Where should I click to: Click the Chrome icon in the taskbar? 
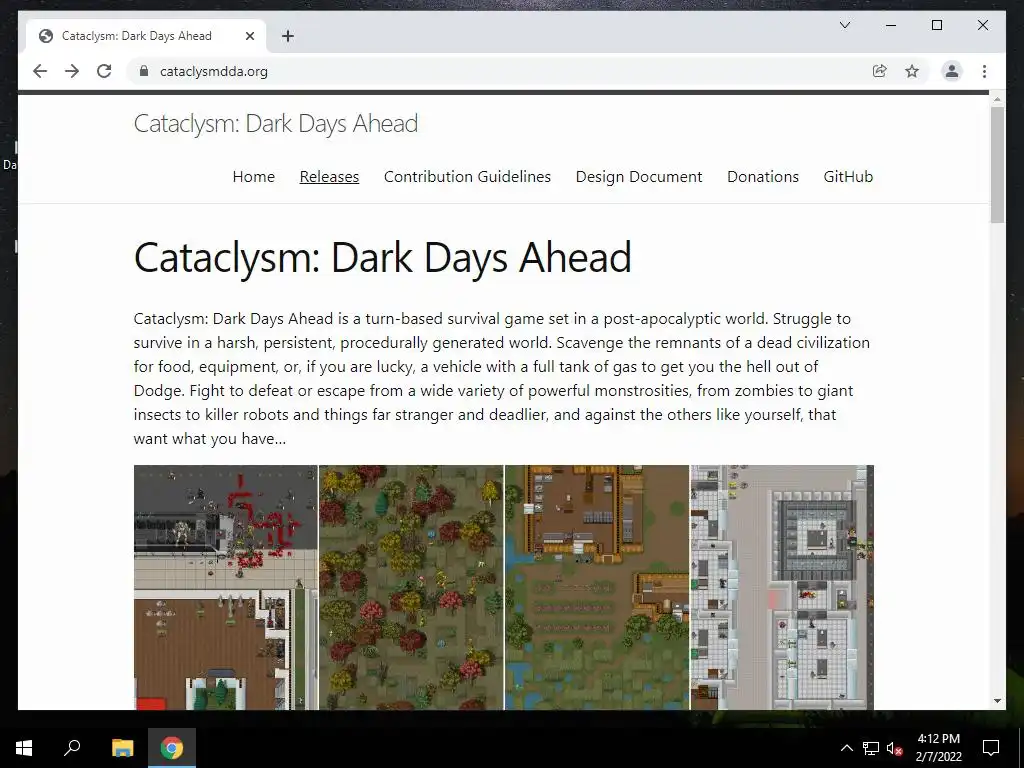tap(172, 748)
